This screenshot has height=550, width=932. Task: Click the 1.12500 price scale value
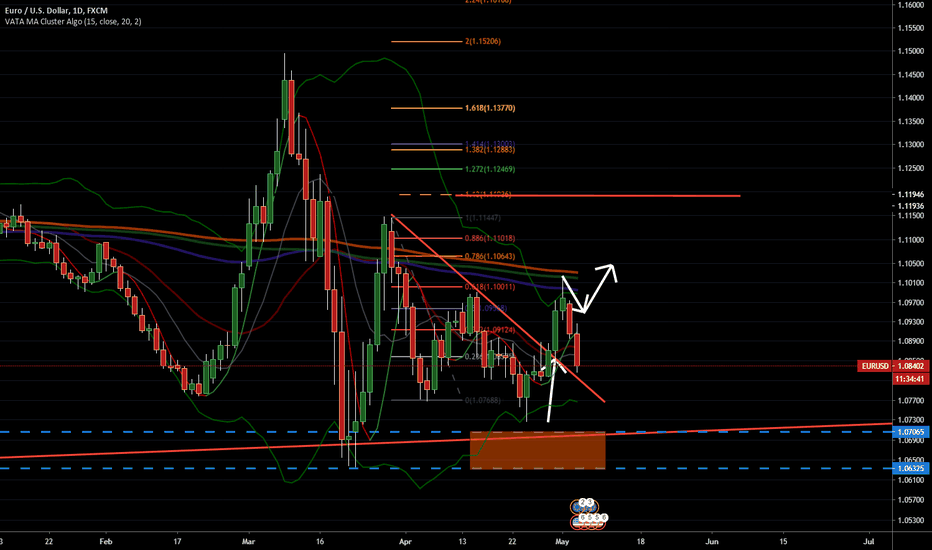coord(911,168)
